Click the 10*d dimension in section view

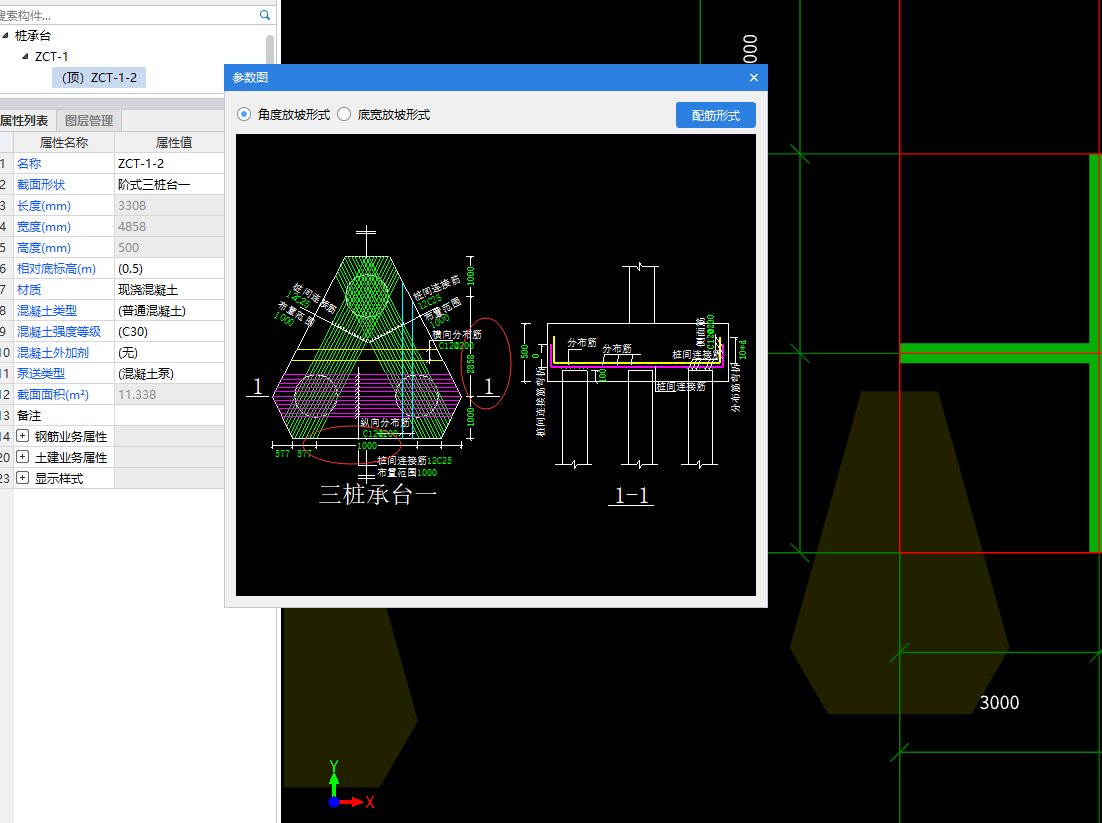743,349
